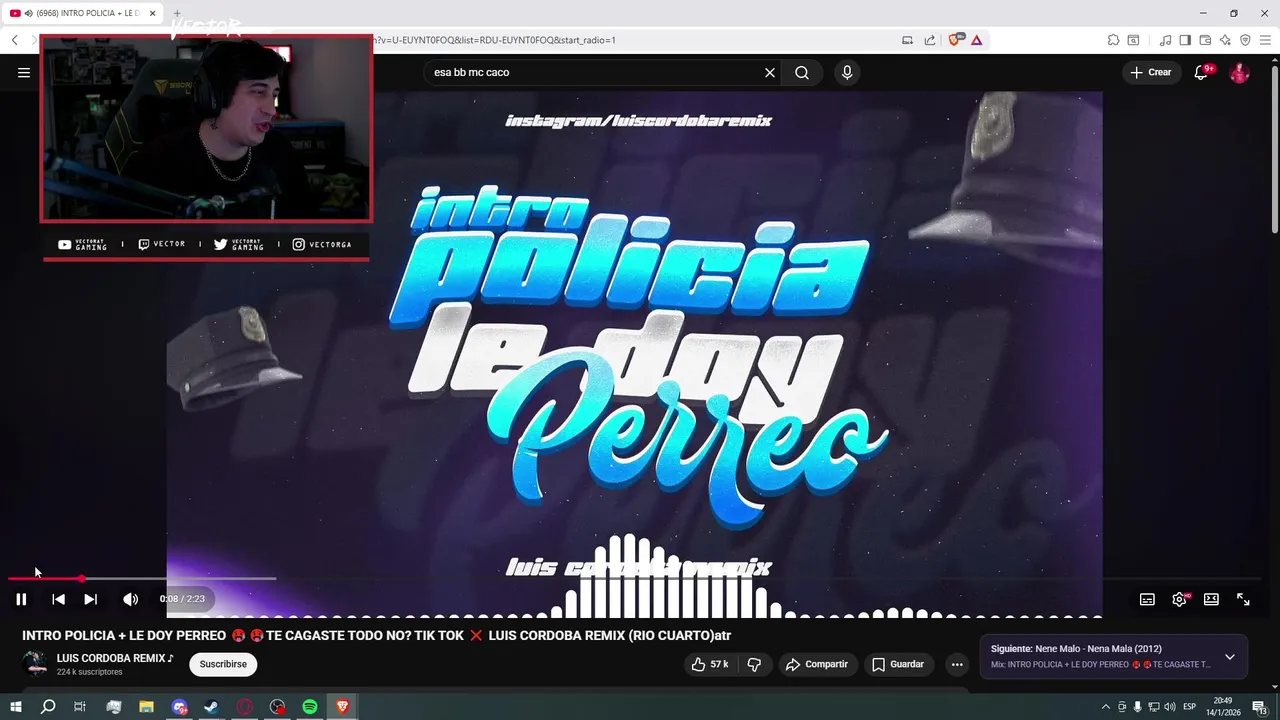Toggle subtitles in the video player
The height and width of the screenshot is (720, 1280).
(x=1147, y=599)
